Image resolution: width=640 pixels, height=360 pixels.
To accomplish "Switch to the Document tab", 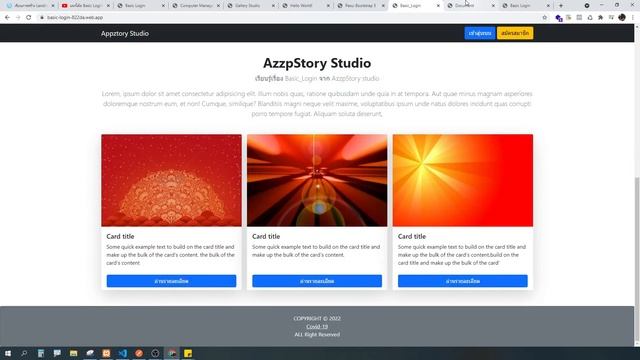I will [x=471, y=6].
